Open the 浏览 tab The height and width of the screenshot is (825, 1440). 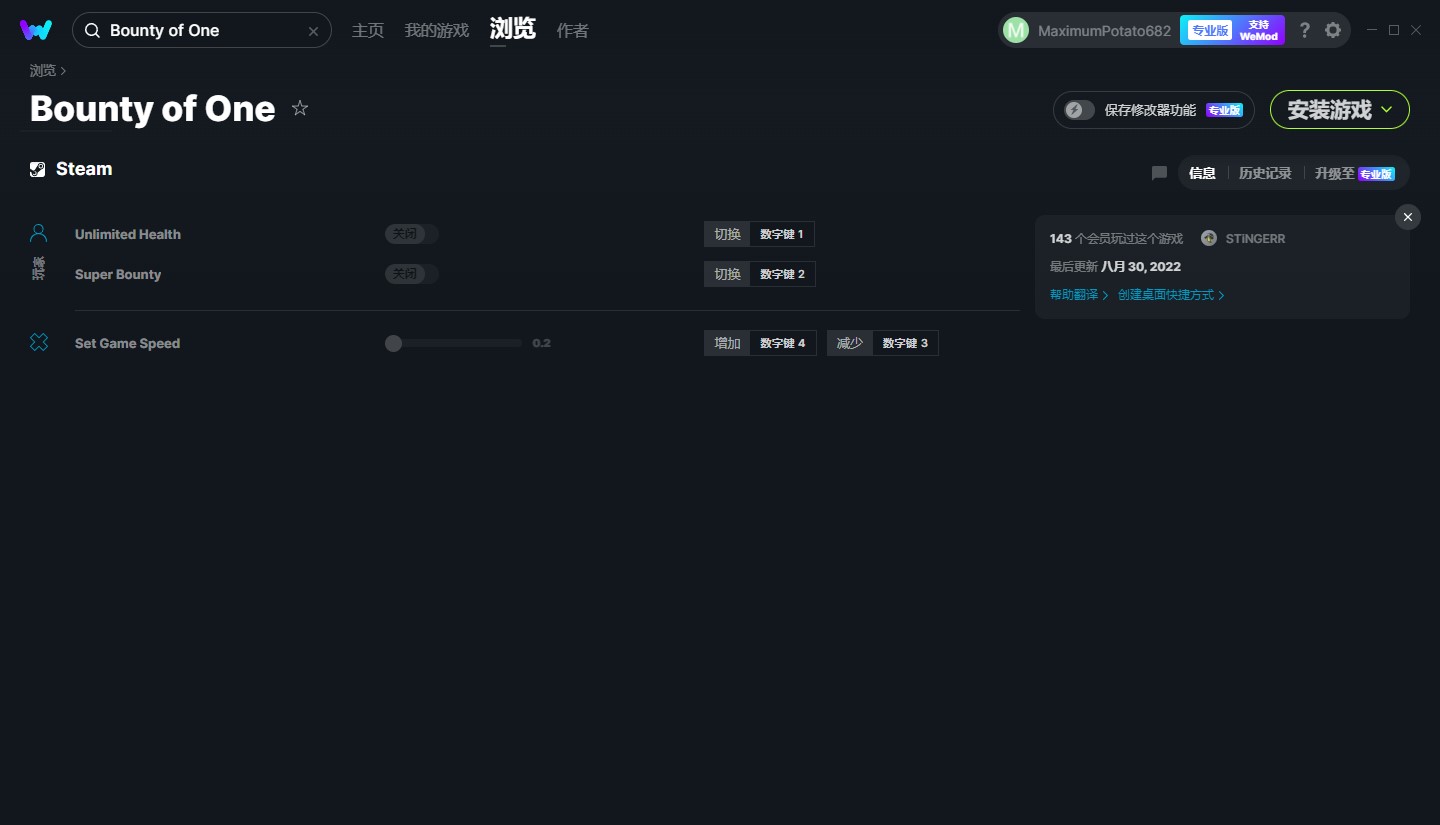[513, 29]
